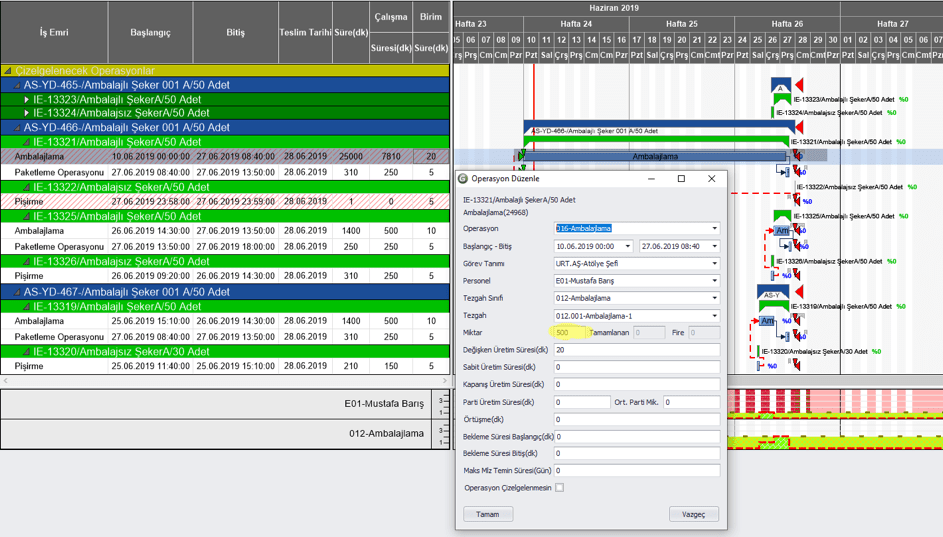Click the Tamamlanan field in the dialog
This screenshot has height=537, width=943.
[649, 333]
